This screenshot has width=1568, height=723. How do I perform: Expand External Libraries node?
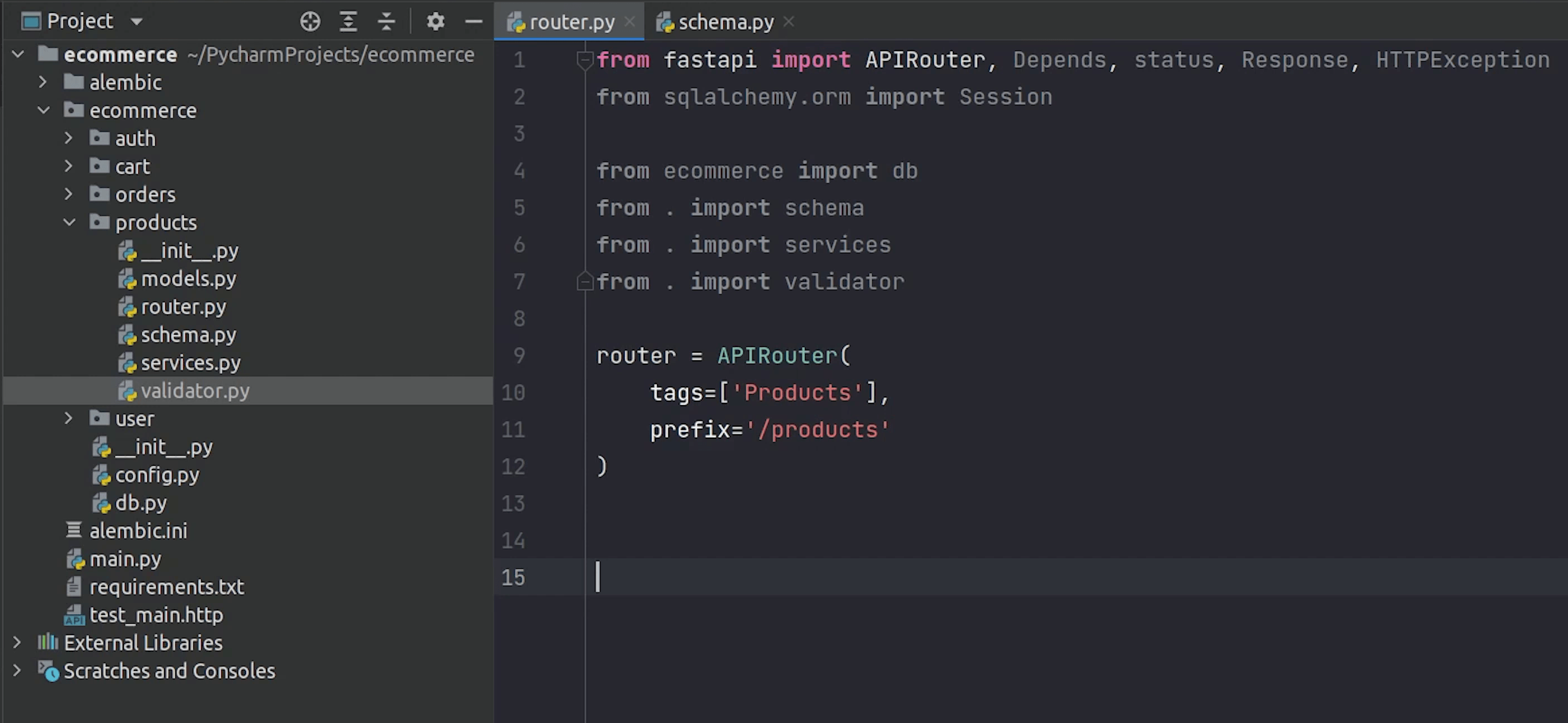click(x=17, y=643)
